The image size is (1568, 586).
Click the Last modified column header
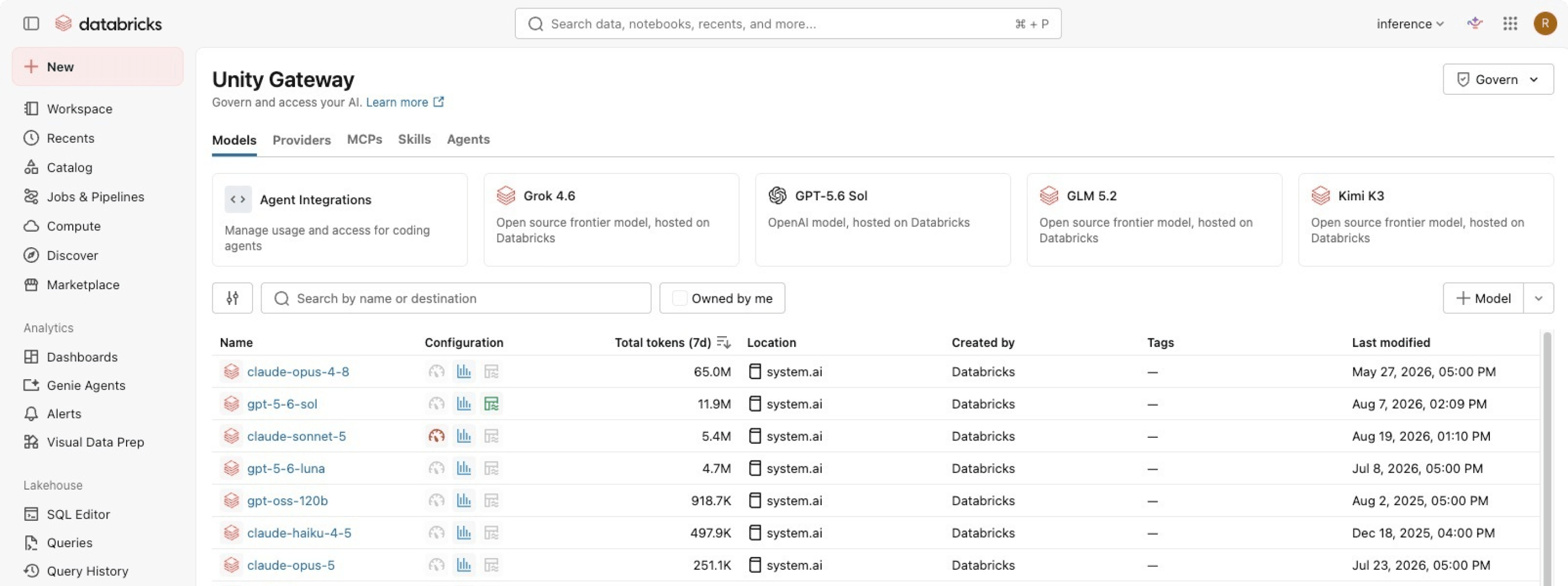[x=1391, y=343]
